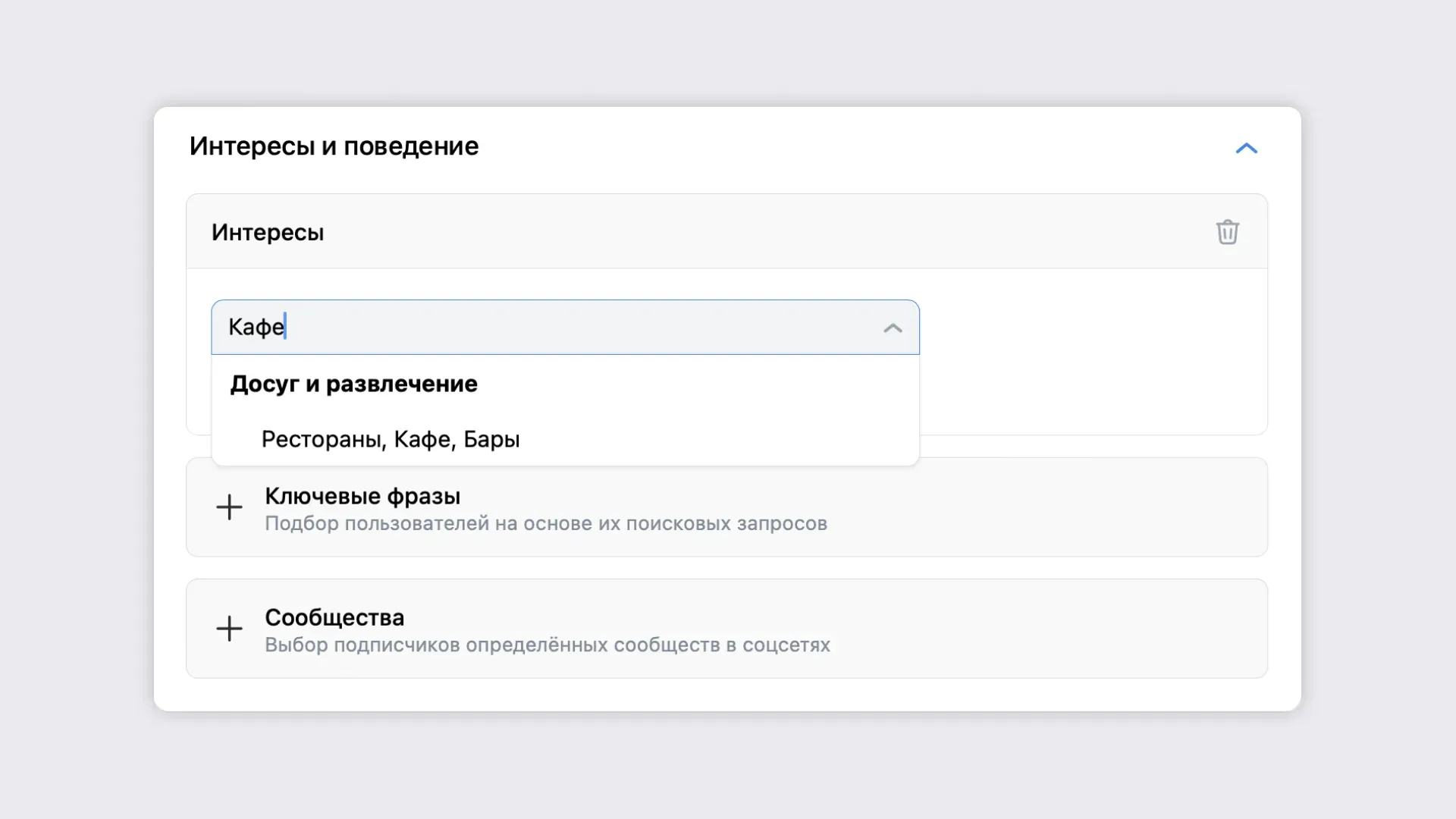
Task: Click the blue collapse chevron for Интересы и поведение
Action: pos(1246,148)
